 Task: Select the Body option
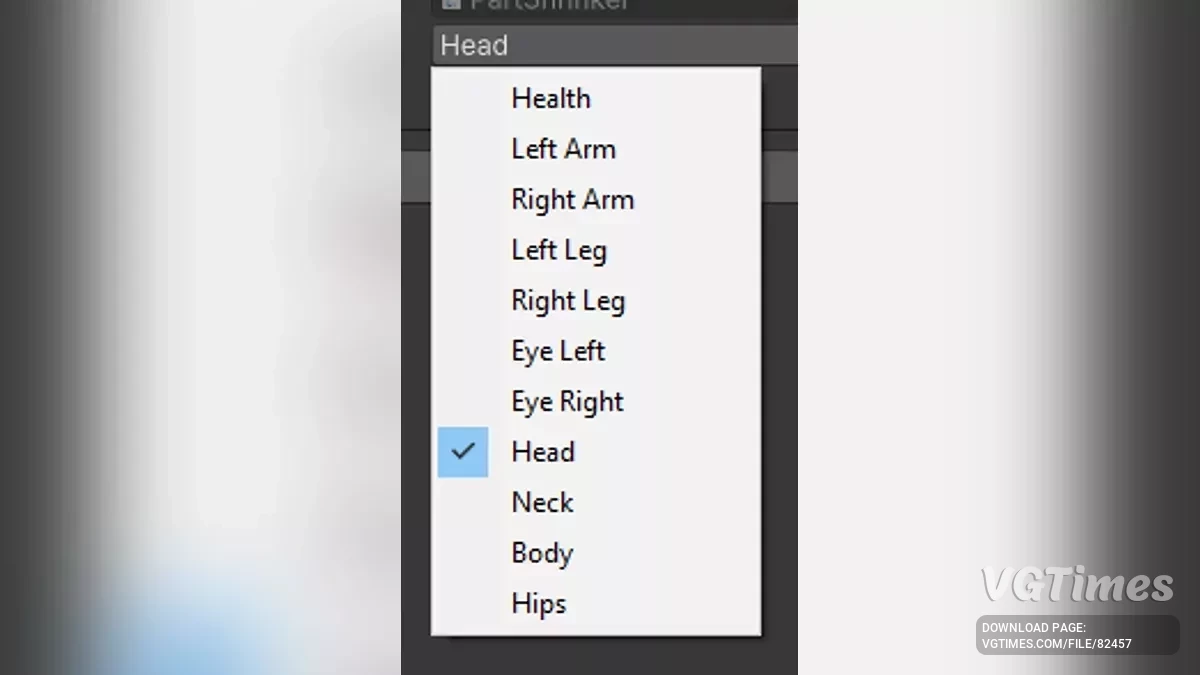[x=542, y=553]
